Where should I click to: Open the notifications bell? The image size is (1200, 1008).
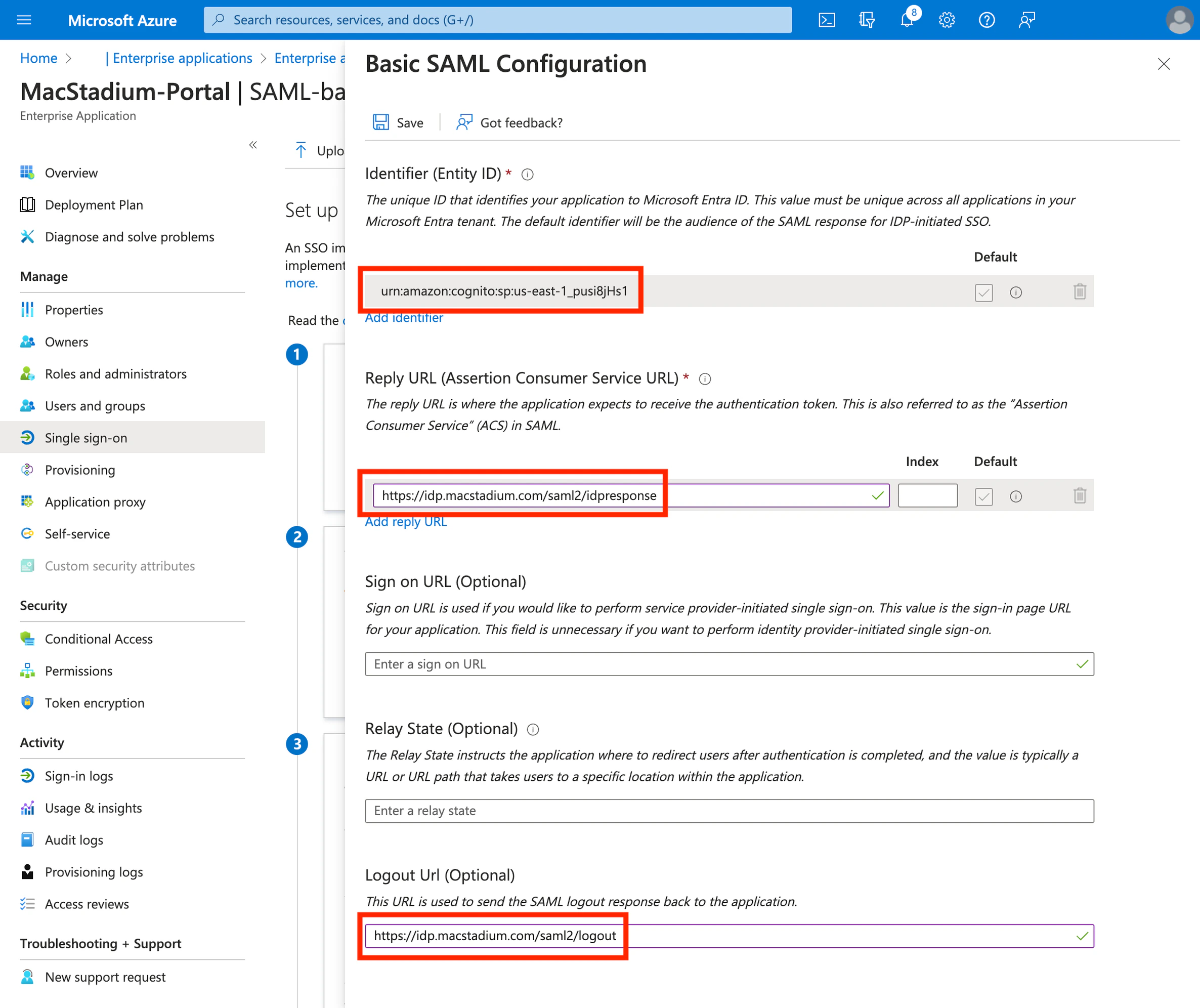point(907,20)
